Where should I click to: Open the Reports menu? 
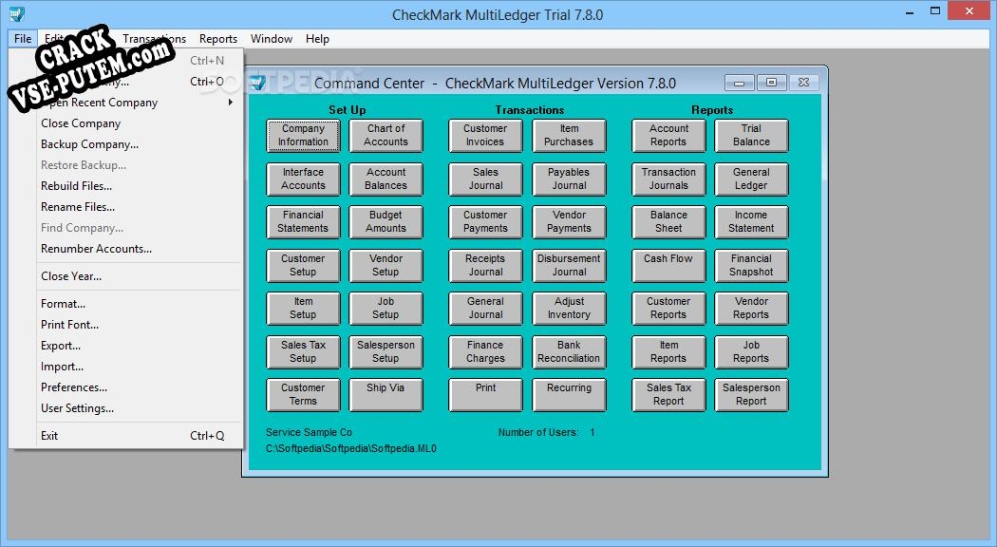click(x=218, y=39)
